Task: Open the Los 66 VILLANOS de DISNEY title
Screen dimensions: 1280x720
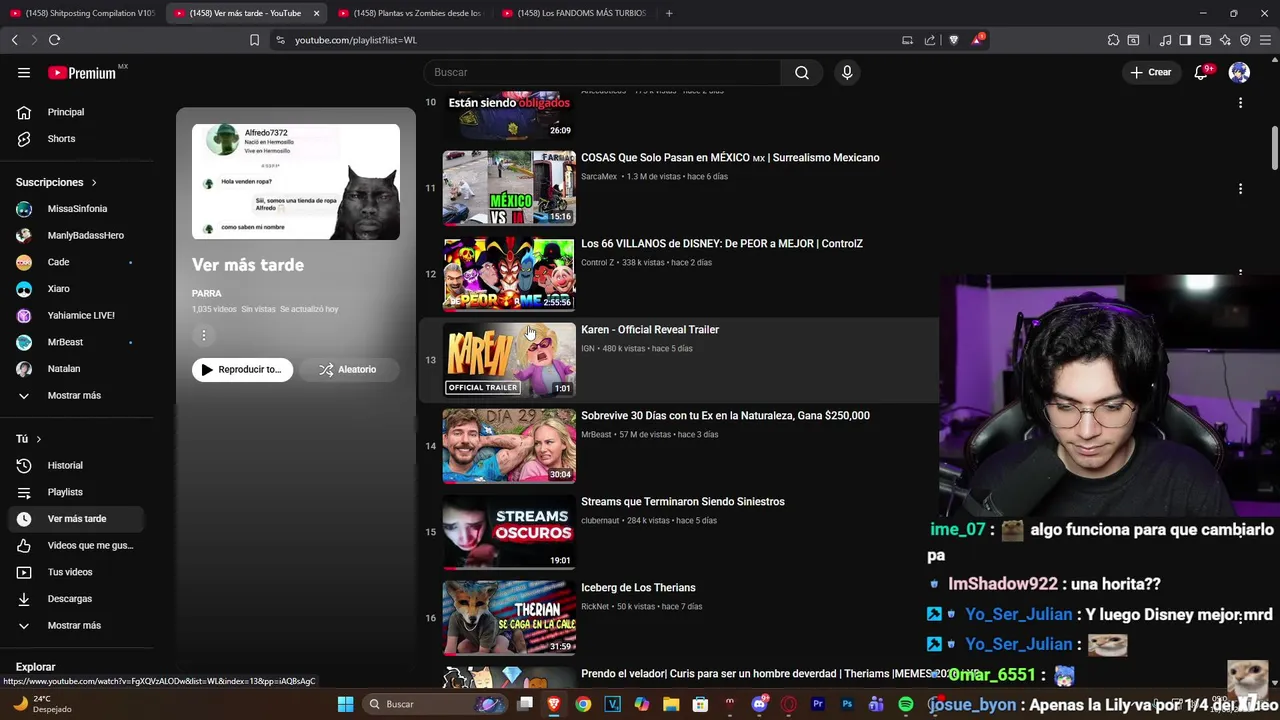Action: coord(722,244)
